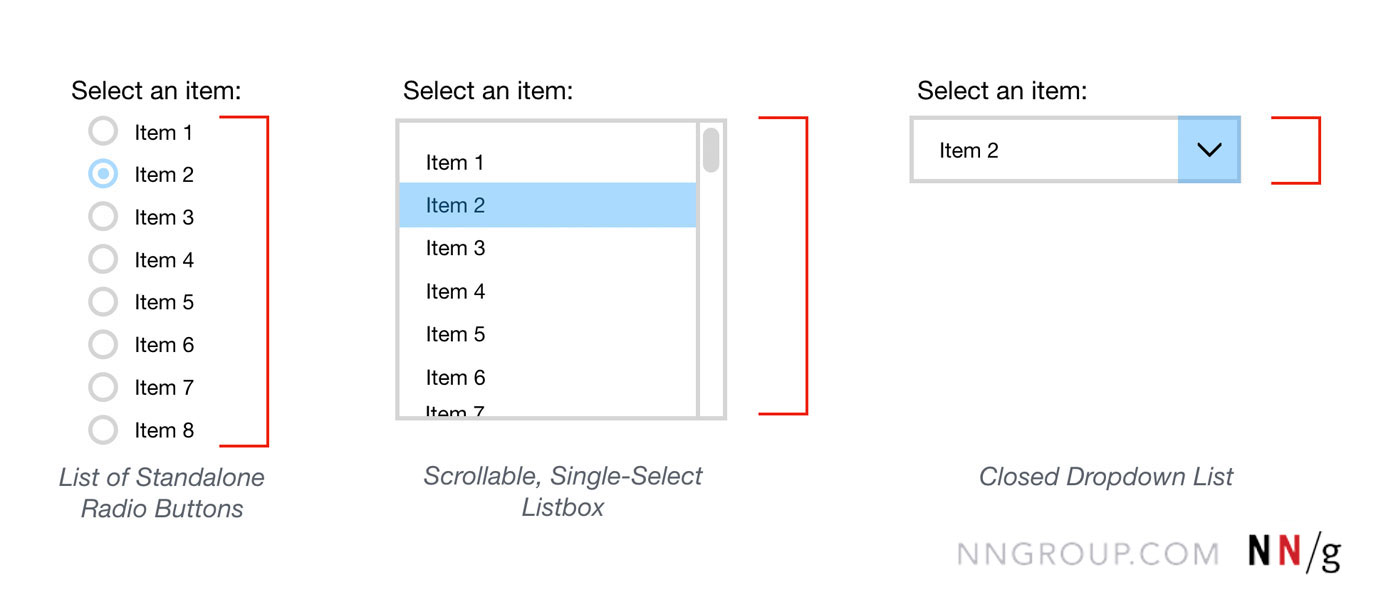Select the Item 4 radio button
Screen dimensions: 1384x604
tap(103, 260)
